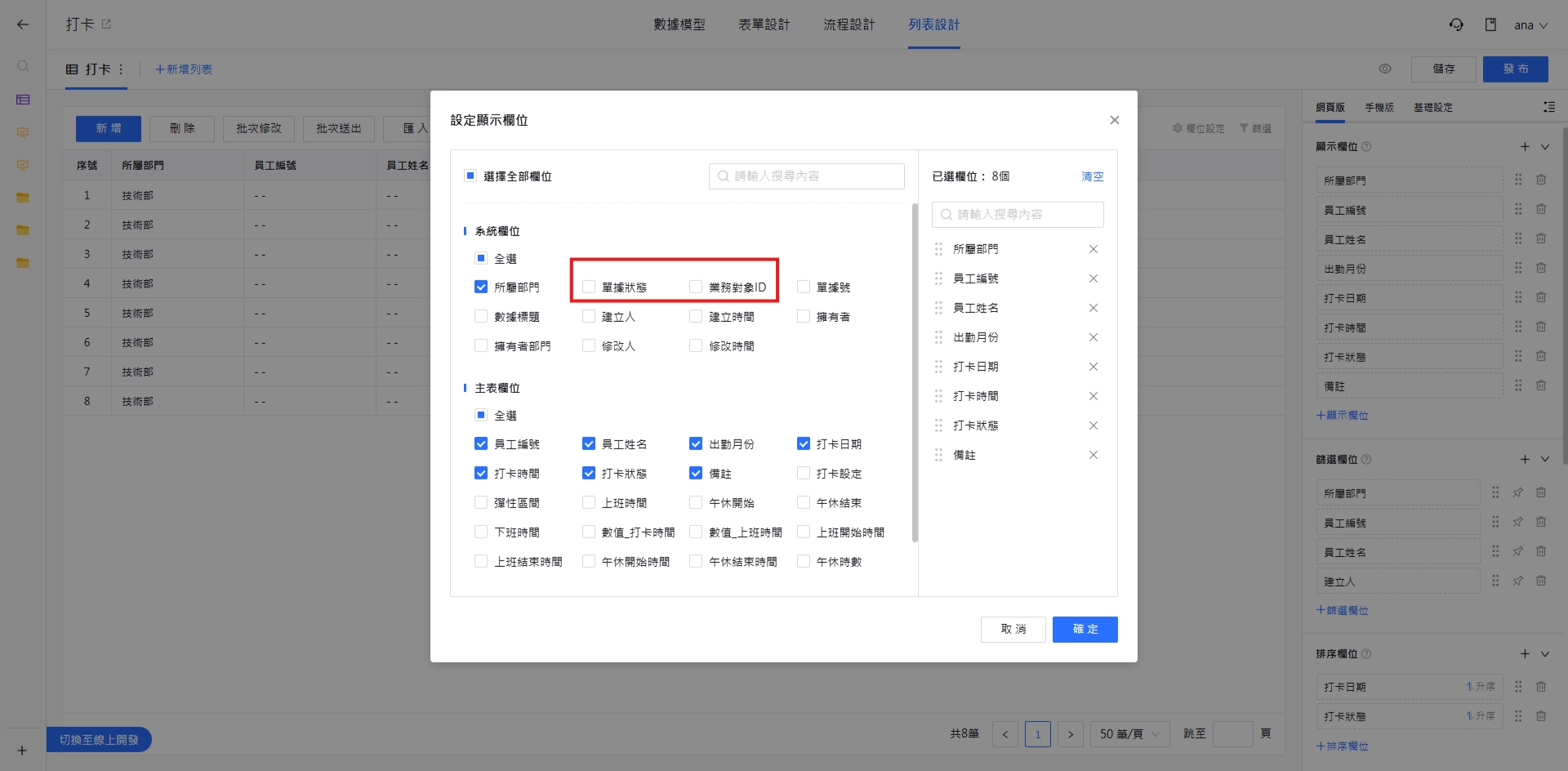Viewport: 1568px width, 771px height.
Task: Switch to 數據模型 tab
Action: [x=679, y=25]
